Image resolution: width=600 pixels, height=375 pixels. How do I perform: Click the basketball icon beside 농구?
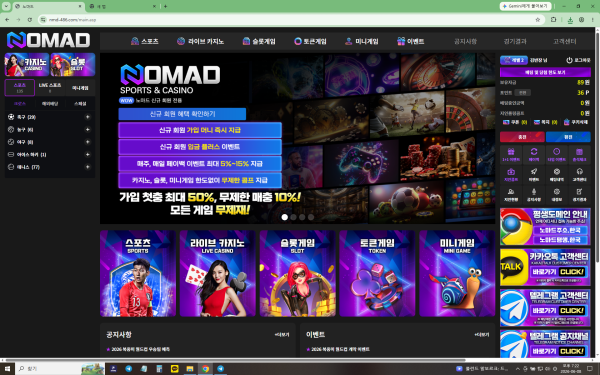click(11, 130)
